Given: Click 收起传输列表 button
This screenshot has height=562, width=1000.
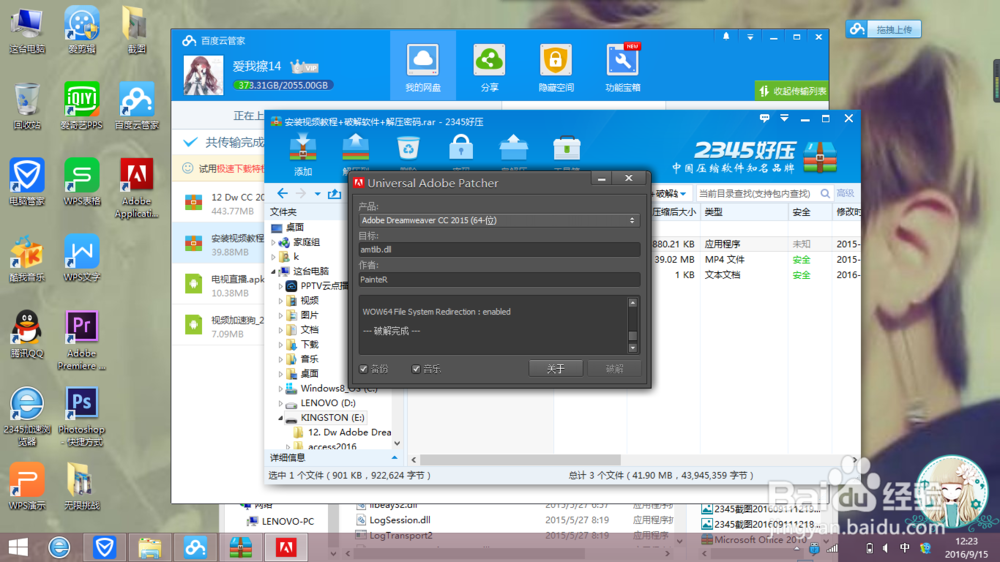Looking at the screenshot, I should (x=791, y=91).
